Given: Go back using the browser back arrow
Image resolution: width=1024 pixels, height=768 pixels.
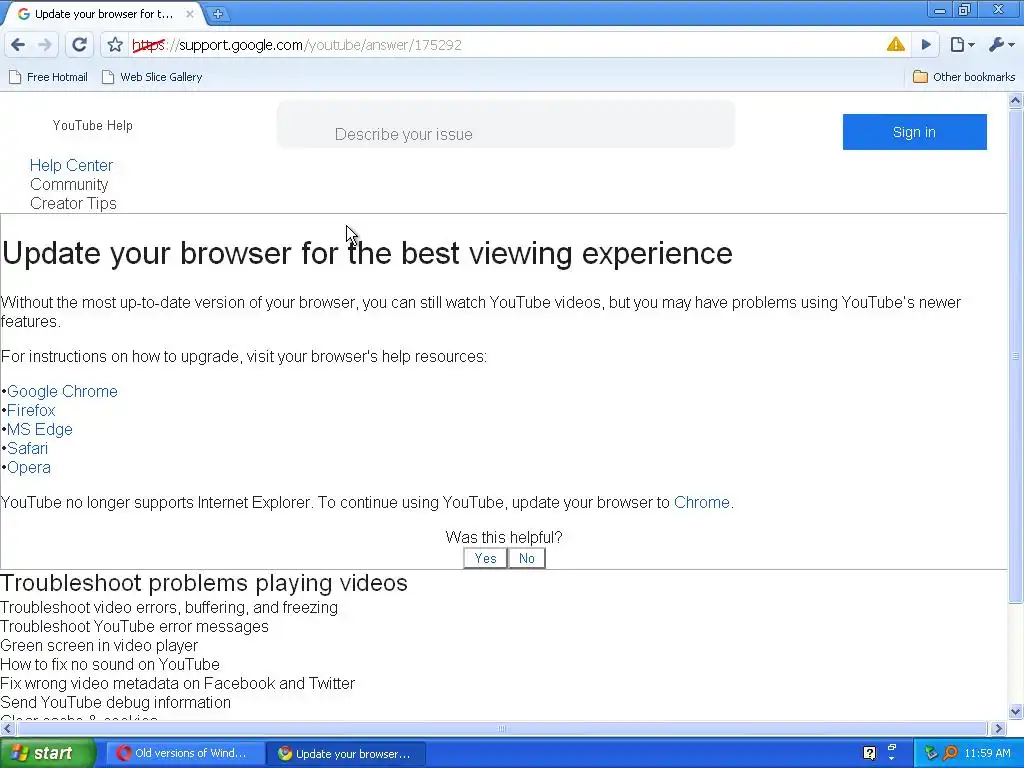Looking at the screenshot, I should click(18, 44).
